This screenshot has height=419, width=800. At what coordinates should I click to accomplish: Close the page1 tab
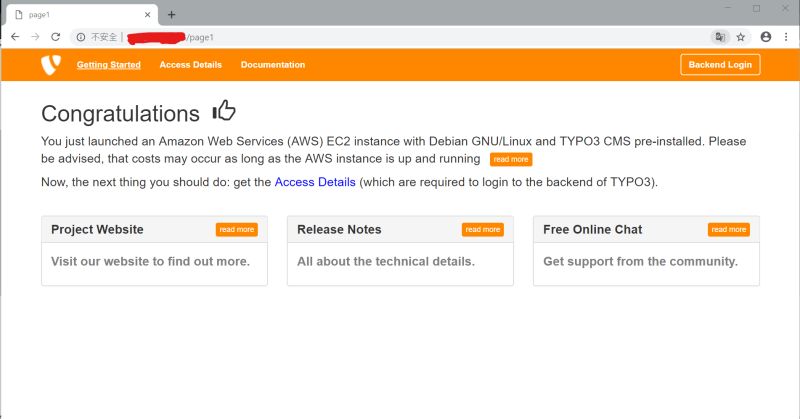point(147,15)
